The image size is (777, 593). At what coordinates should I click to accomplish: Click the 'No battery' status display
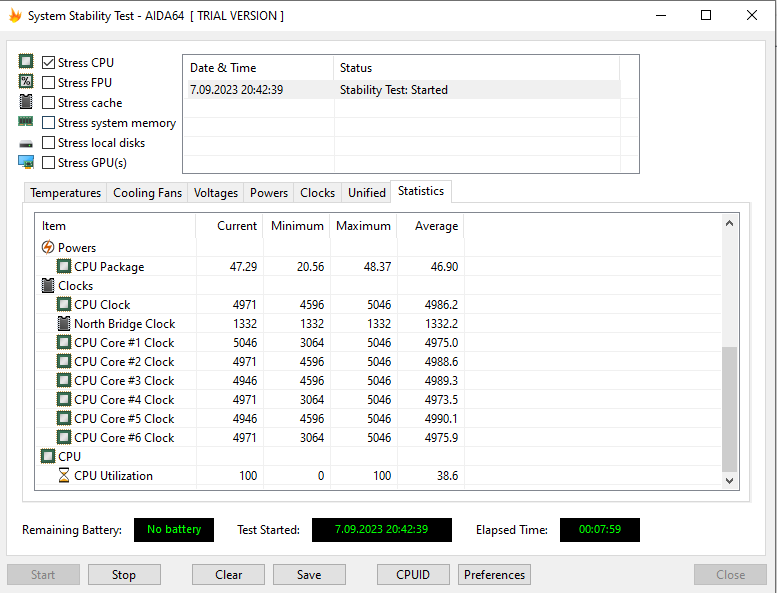pos(174,530)
